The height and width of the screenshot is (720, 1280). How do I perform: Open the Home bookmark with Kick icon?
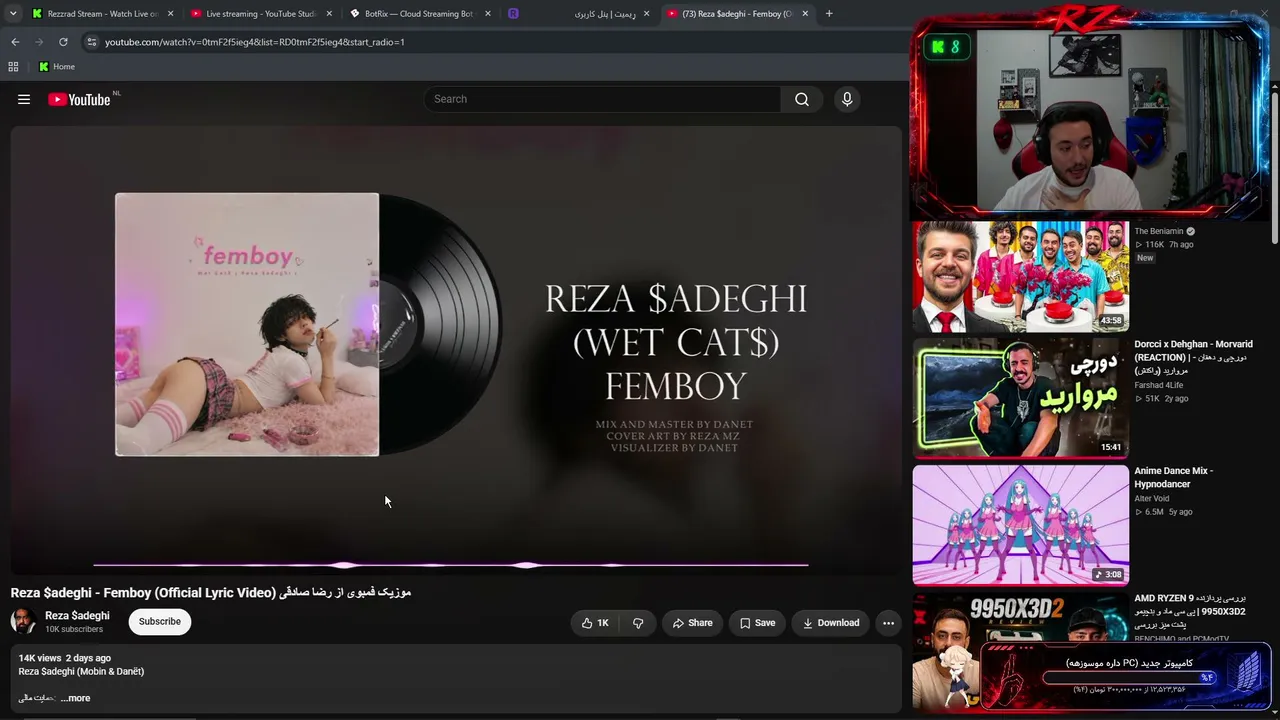(x=57, y=67)
